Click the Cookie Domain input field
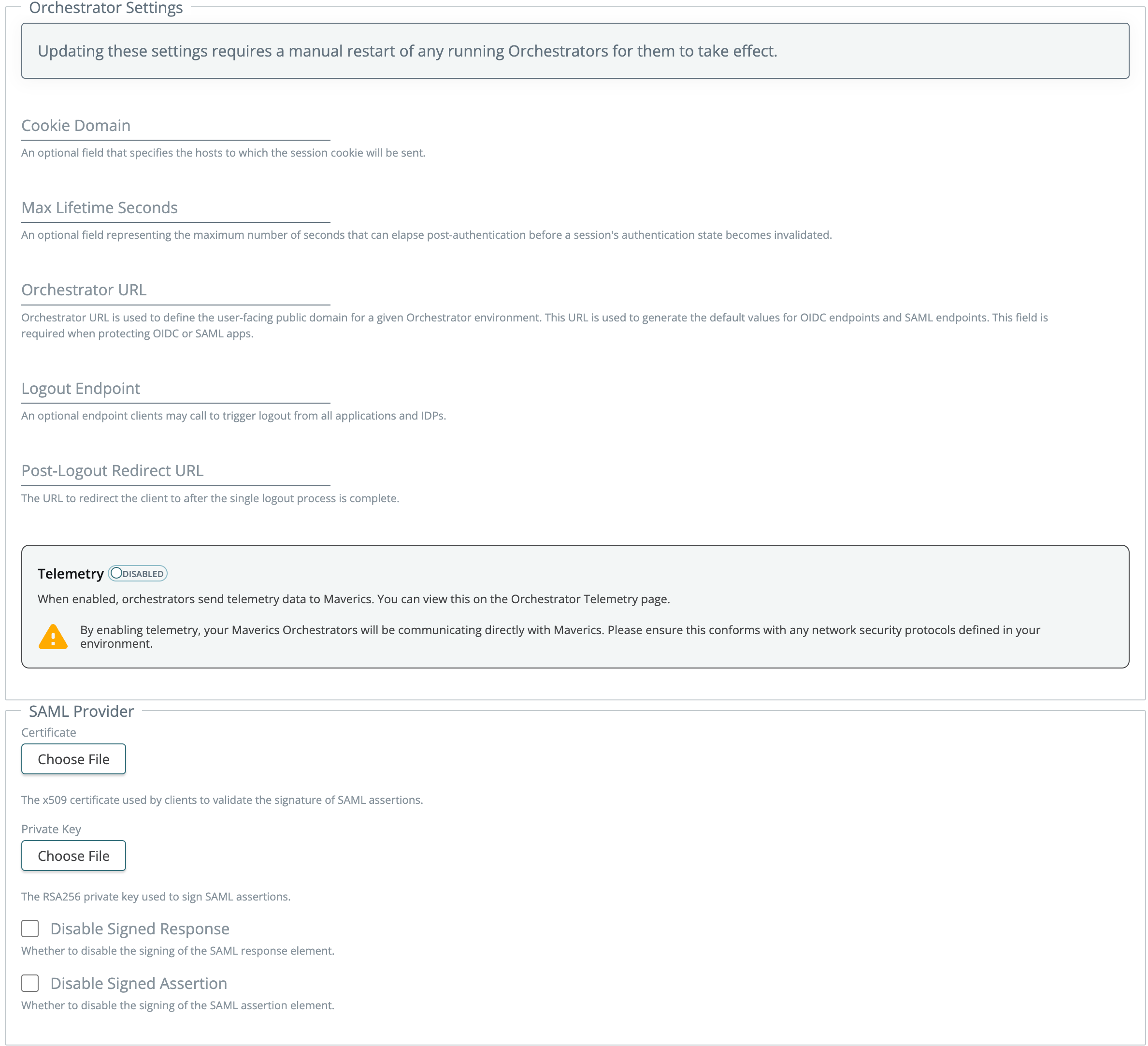This screenshot has width=1148, height=1046. coord(175,126)
